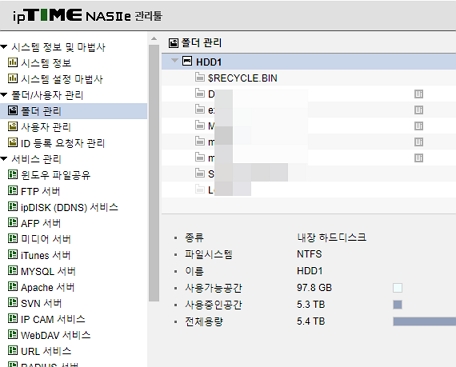Click folder icon of S folder
This screenshot has height=367, width=456.
point(200,173)
